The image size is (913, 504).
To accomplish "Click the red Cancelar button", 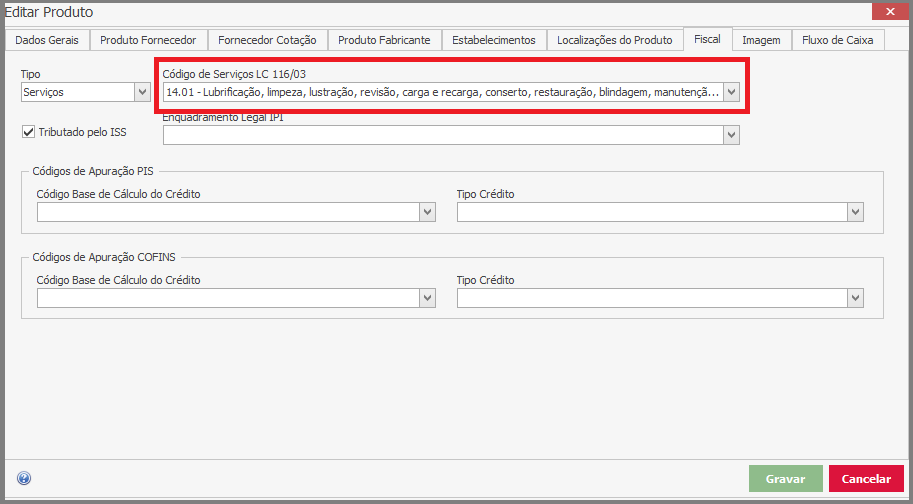I will point(866,479).
